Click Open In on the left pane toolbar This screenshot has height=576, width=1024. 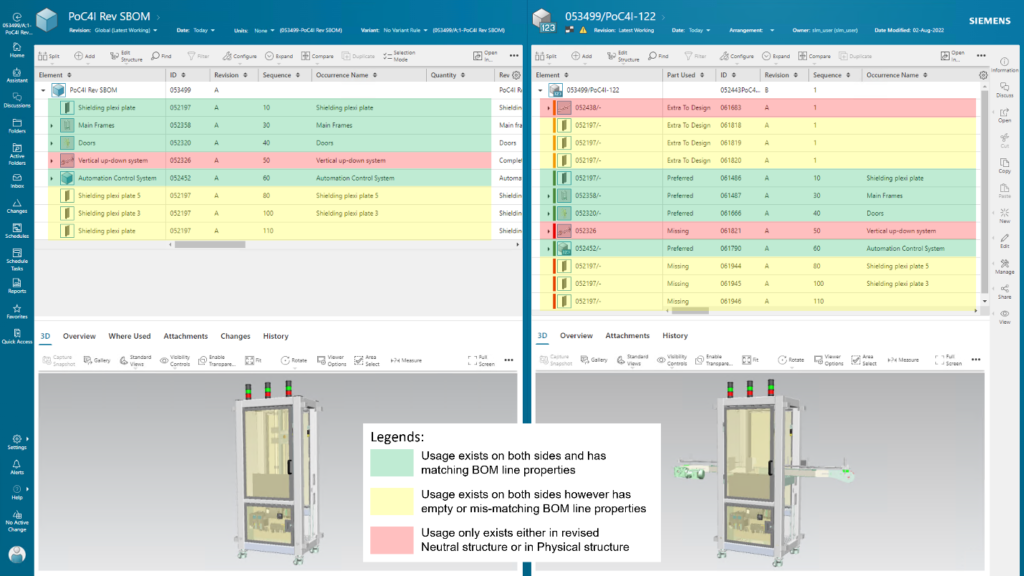[x=485, y=56]
